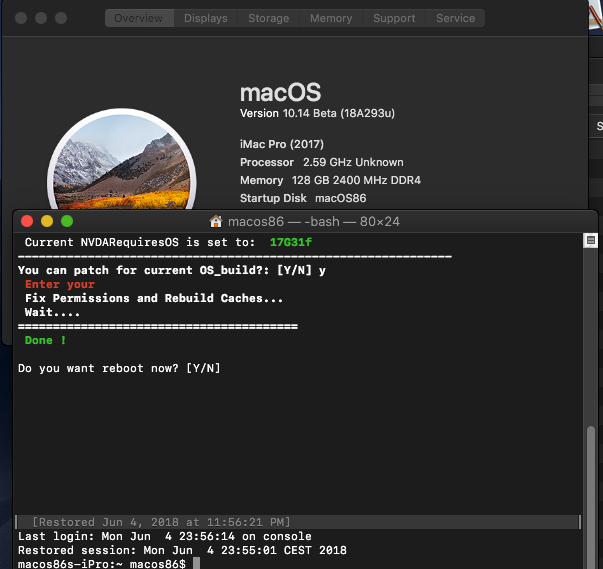603x569 pixels.
Task: Switch to the Displays tab
Action: click(x=206, y=18)
